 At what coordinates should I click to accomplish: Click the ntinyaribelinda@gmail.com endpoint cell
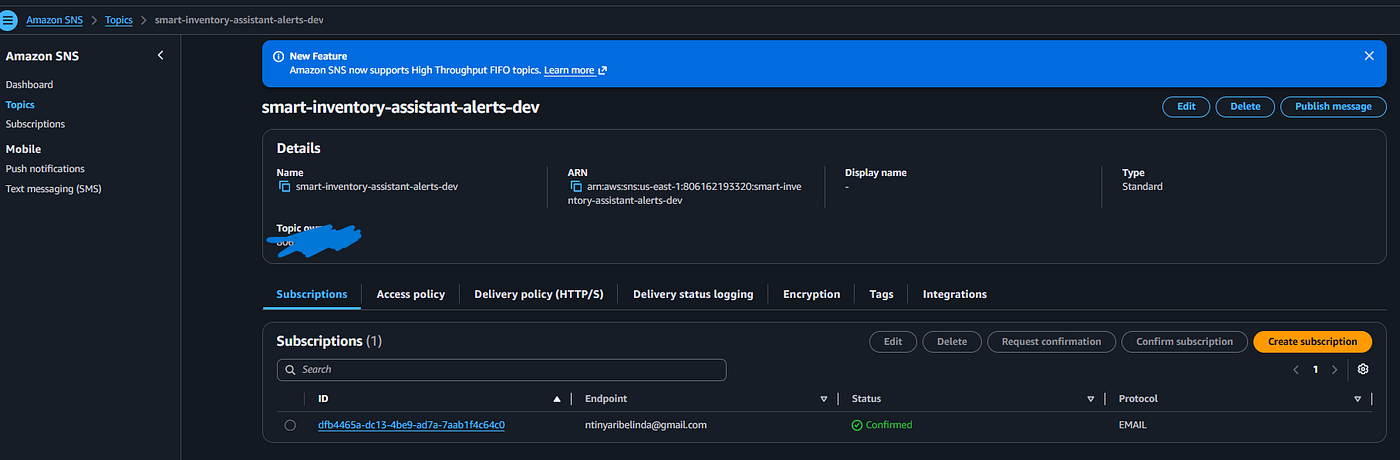click(x=646, y=425)
